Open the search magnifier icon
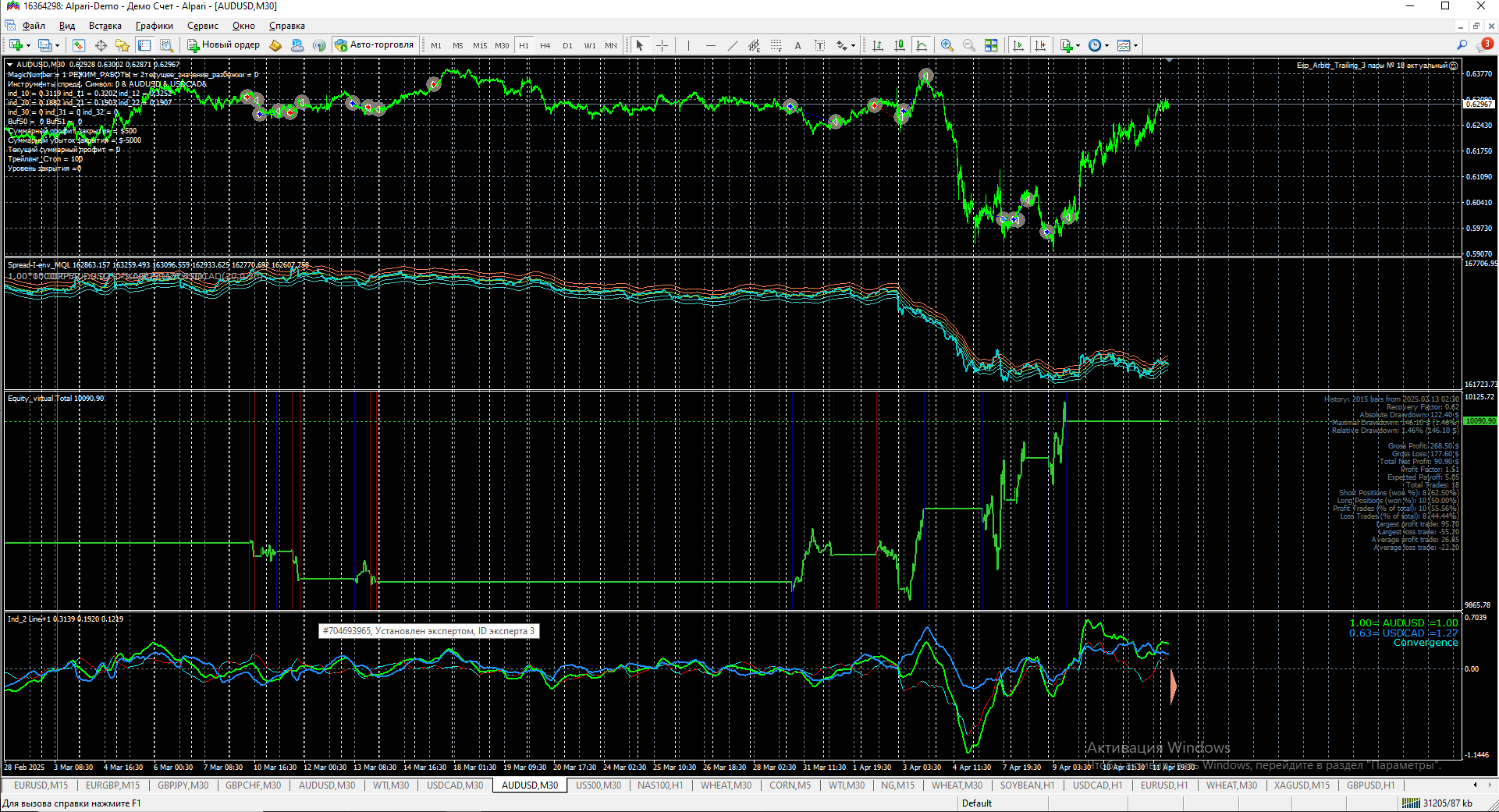This screenshot has height=812, width=1499. 1462,45
